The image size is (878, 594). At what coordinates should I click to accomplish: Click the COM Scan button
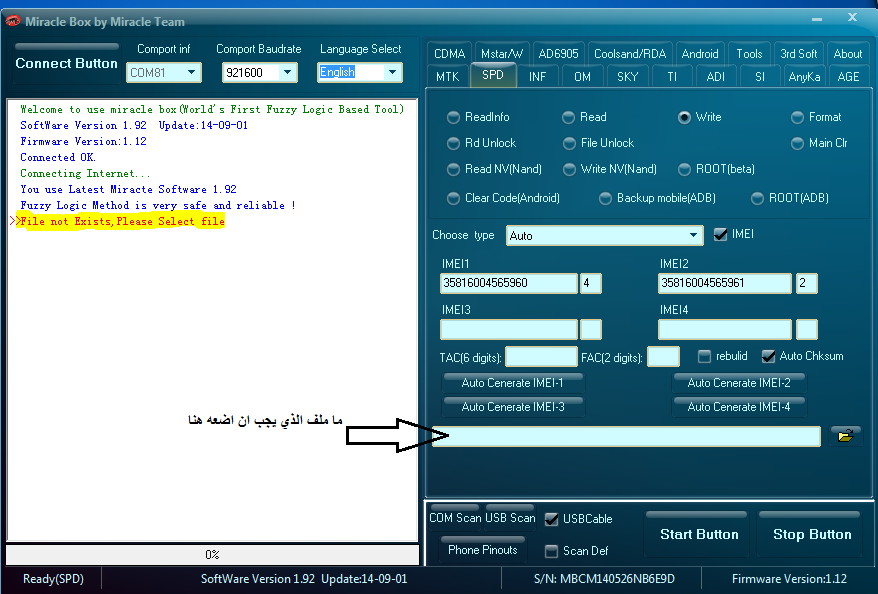(455, 518)
